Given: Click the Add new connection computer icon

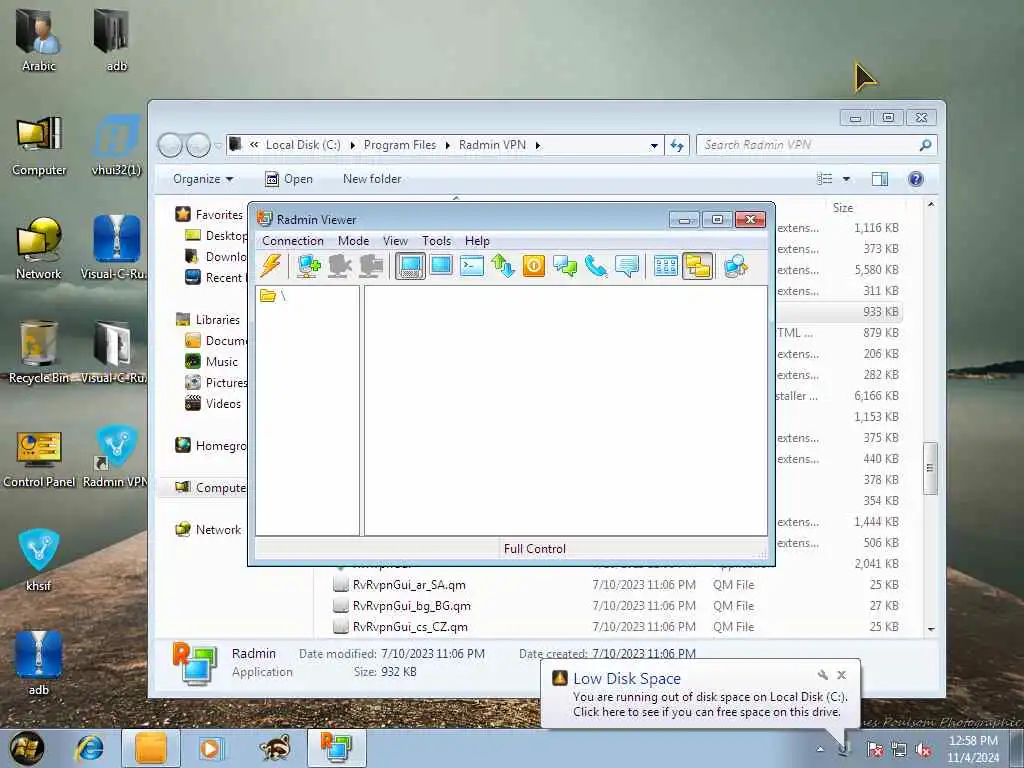Looking at the screenshot, I should click(308, 266).
